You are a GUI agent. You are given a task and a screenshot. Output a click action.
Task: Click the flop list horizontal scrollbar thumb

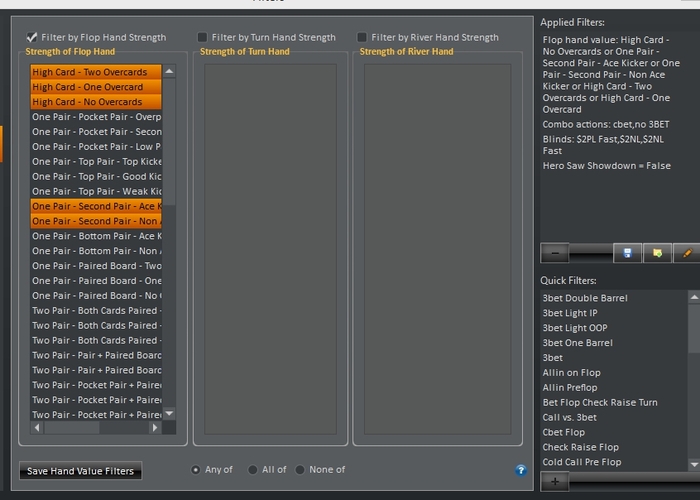coord(71,428)
